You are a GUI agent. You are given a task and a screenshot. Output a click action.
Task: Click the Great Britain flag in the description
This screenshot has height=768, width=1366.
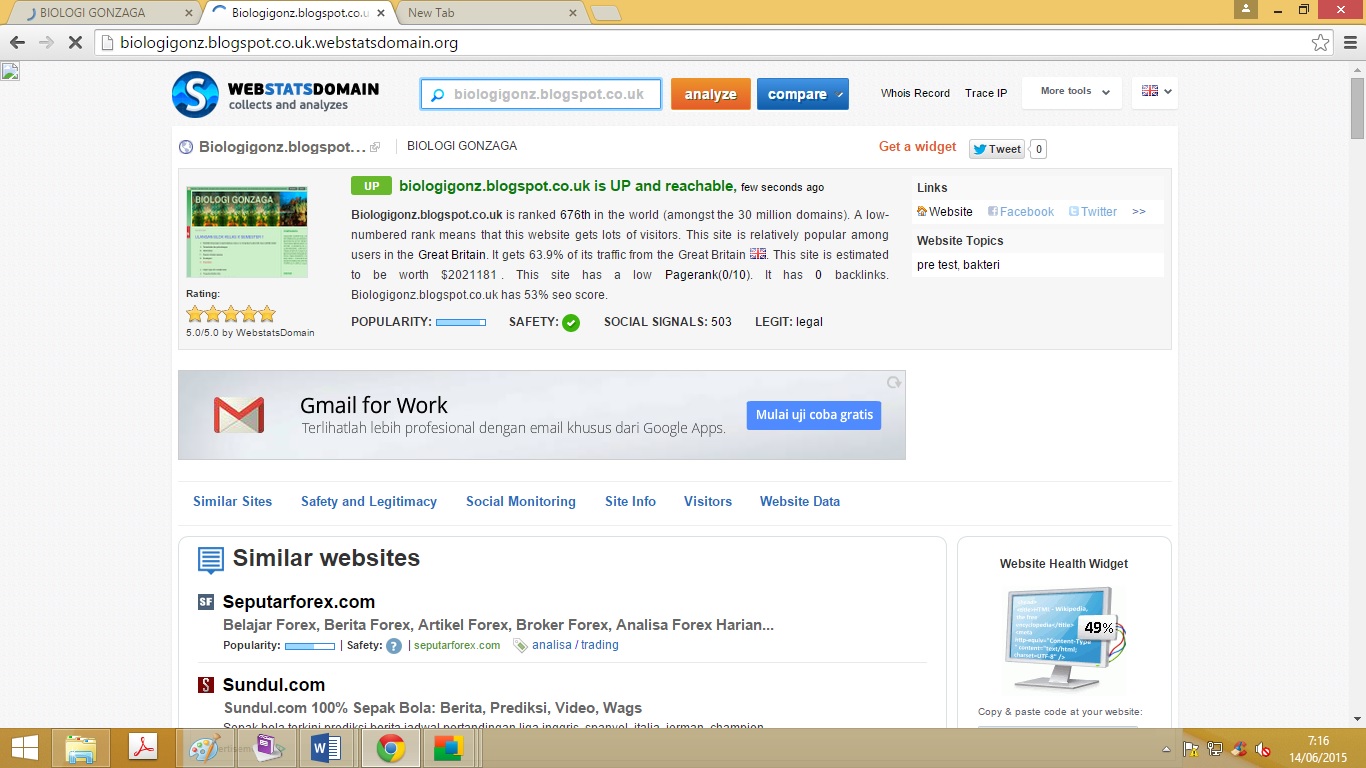pos(758,254)
